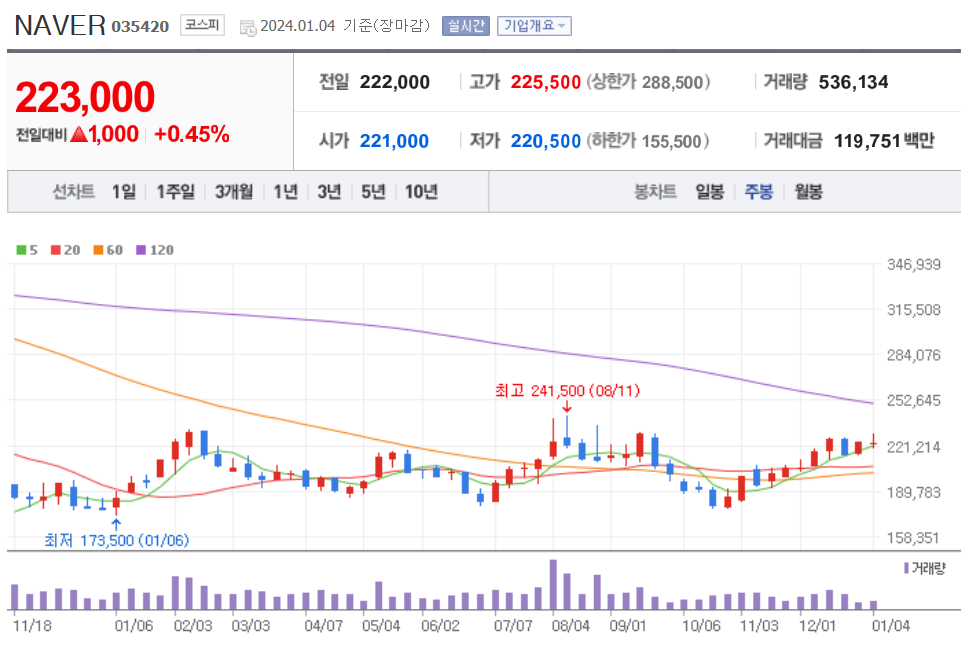The width and height of the screenshot is (961, 660).
Task: Click the 08/04 date on the x-axis
Action: click(571, 626)
